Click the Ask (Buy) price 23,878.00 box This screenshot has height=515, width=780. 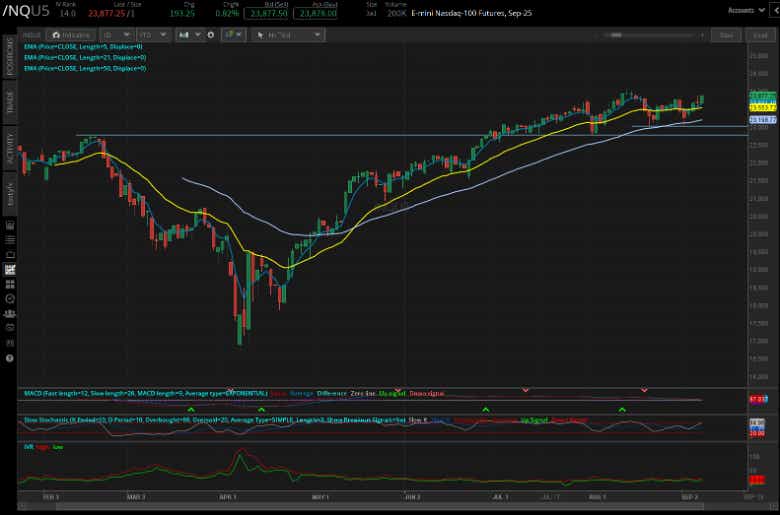(315, 13)
